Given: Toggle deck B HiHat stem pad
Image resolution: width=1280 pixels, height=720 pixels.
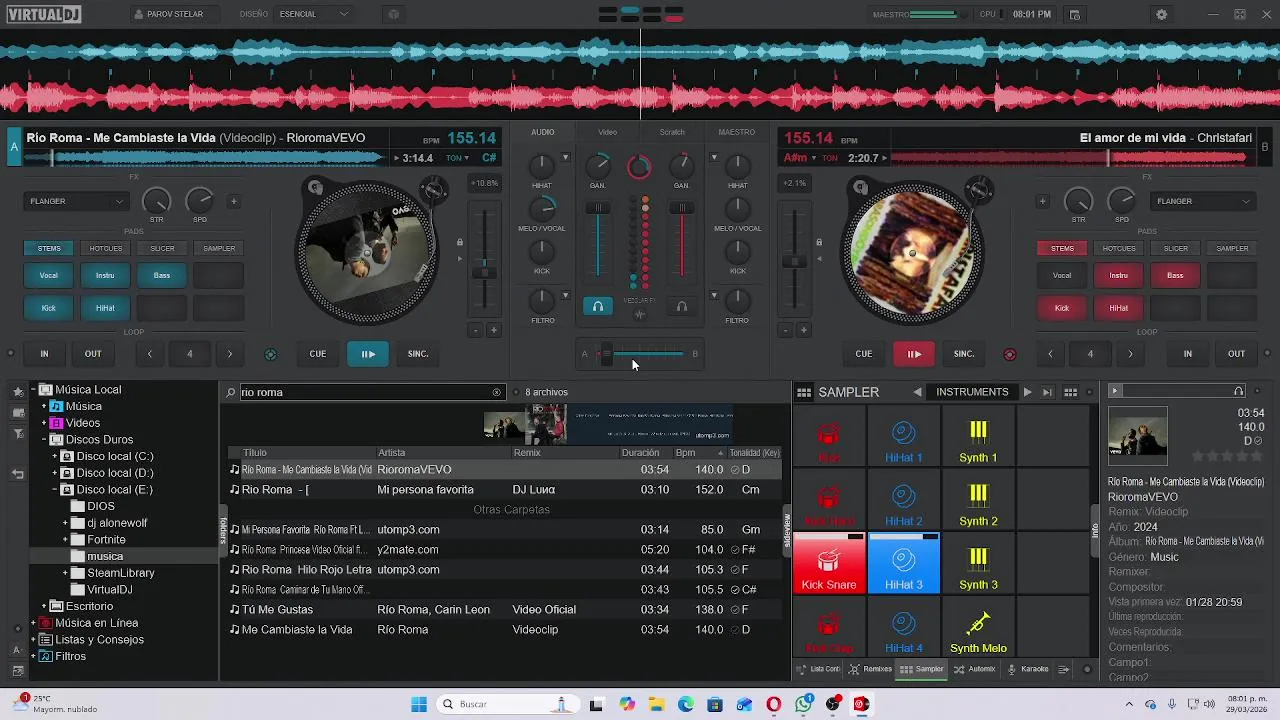Looking at the screenshot, I should pyautogui.click(x=1119, y=308).
